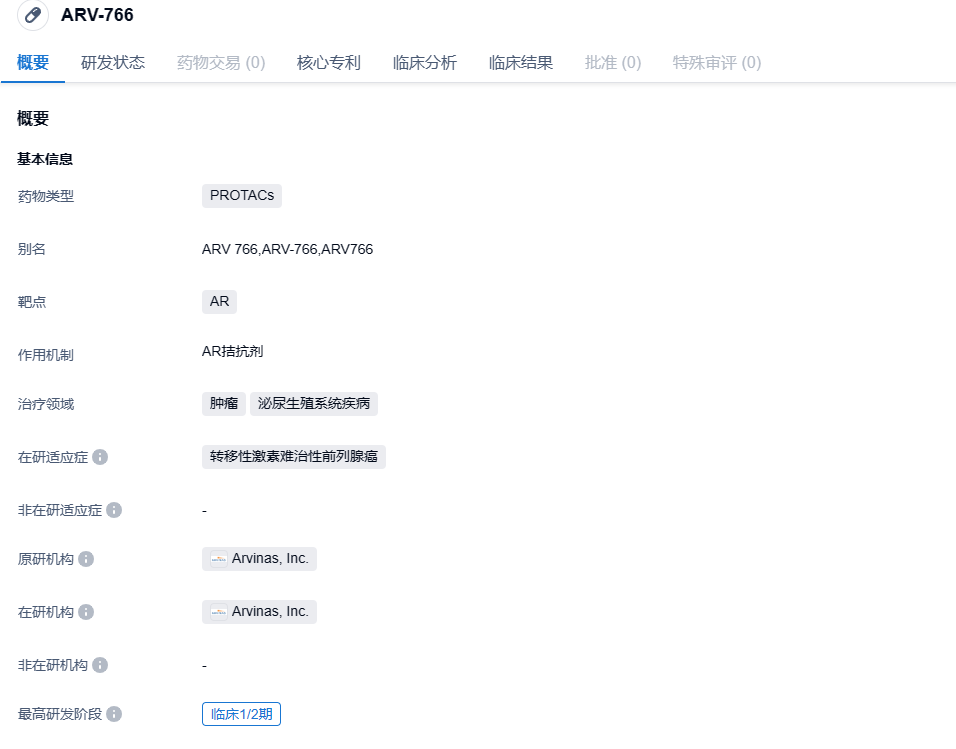Click info icon next to 非在研适应症

pos(114,510)
